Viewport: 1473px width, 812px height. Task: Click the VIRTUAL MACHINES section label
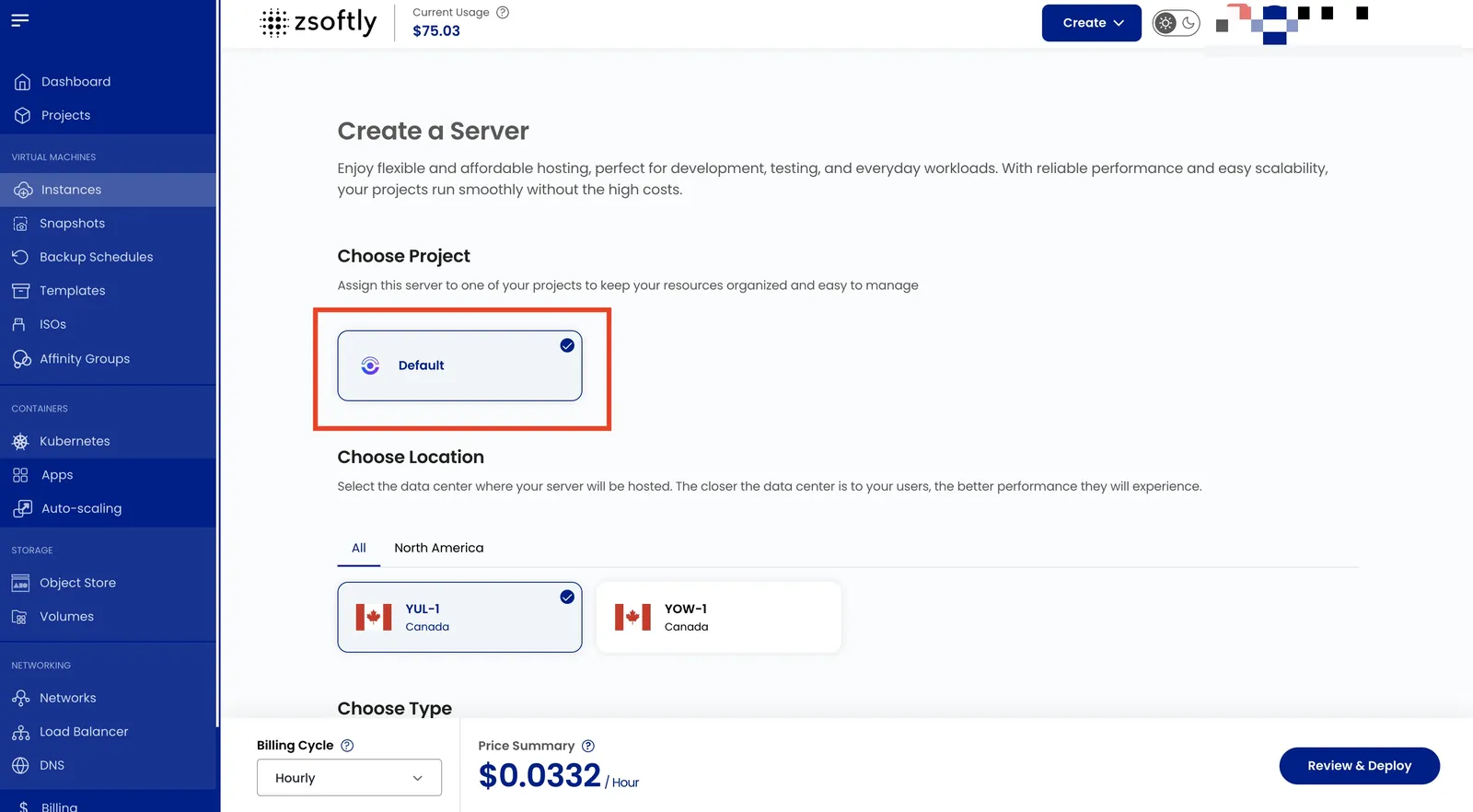[53, 157]
